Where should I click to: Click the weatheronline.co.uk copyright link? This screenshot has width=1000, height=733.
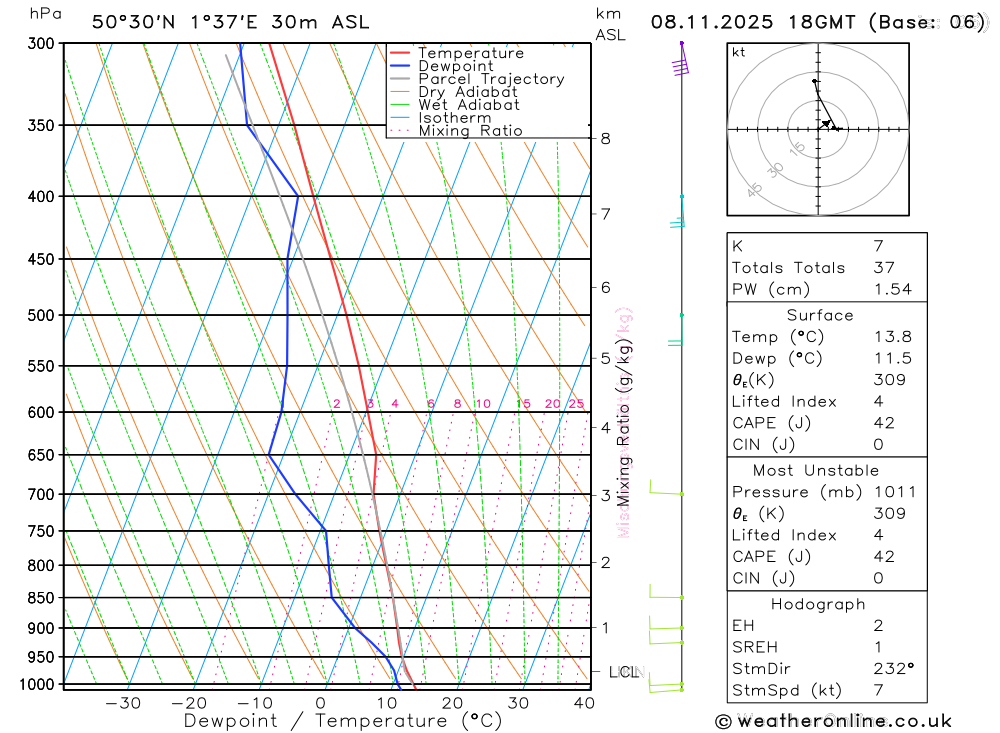[834, 722]
